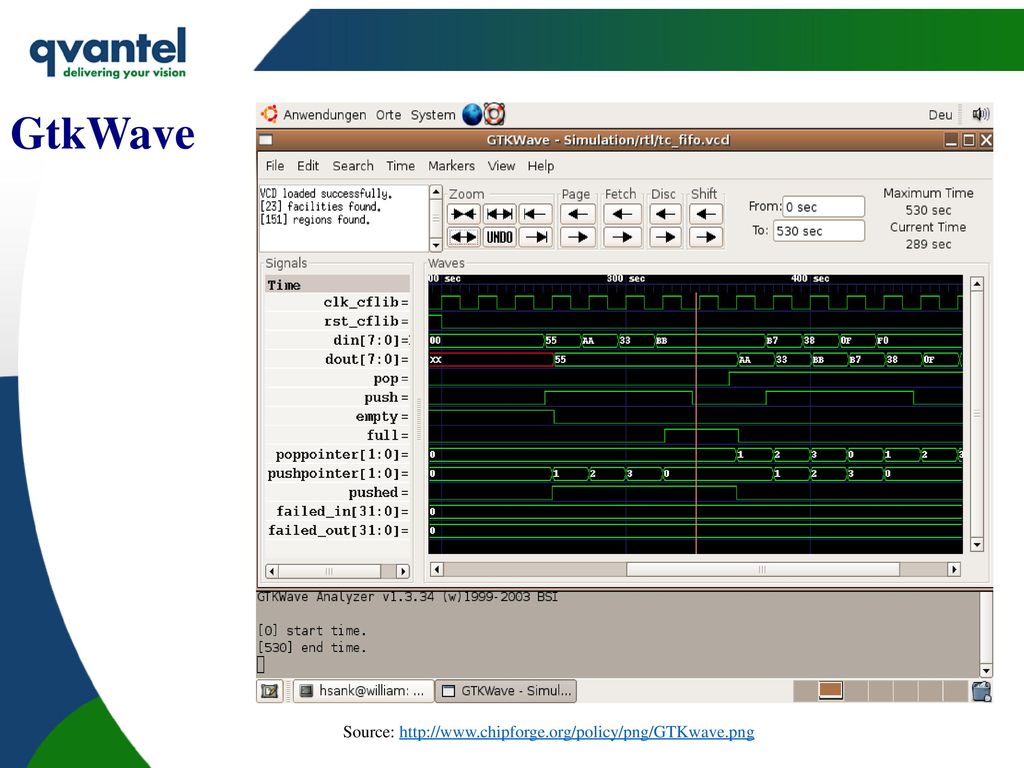Open the Anwendungen menu in the top panel
Image resolution: width=1024 pixels, height=768 pixels.
pos(325,115)
